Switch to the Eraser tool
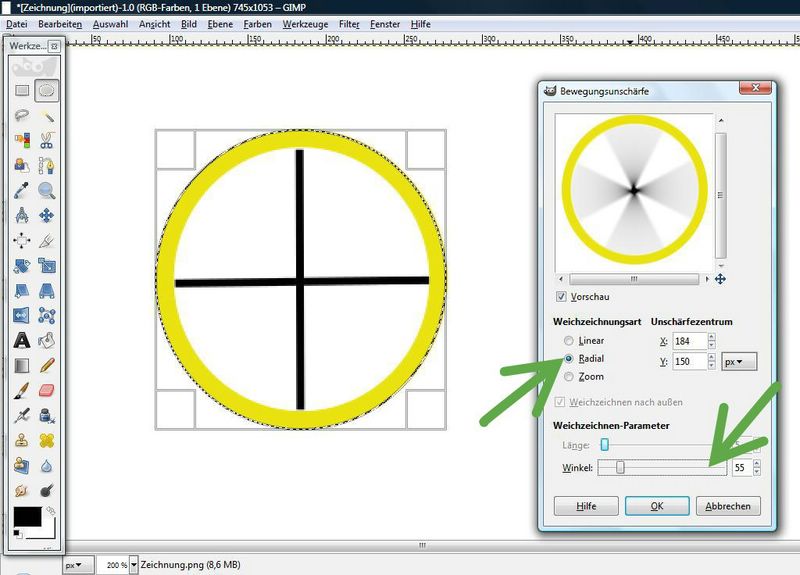Viewport: 800px width, 575px height. click(x=46, y=390)
